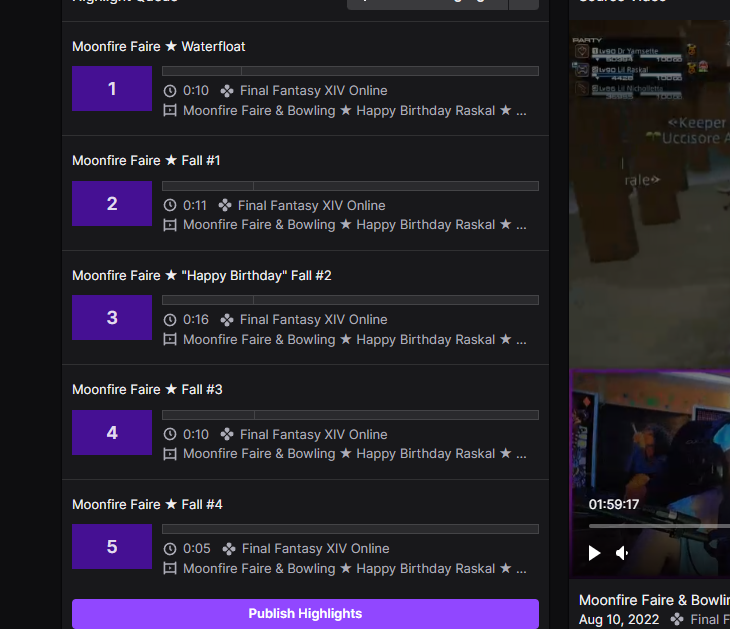Select highlight number 2 purple tile
Screen dimensions: 730x629
(112, 203)
